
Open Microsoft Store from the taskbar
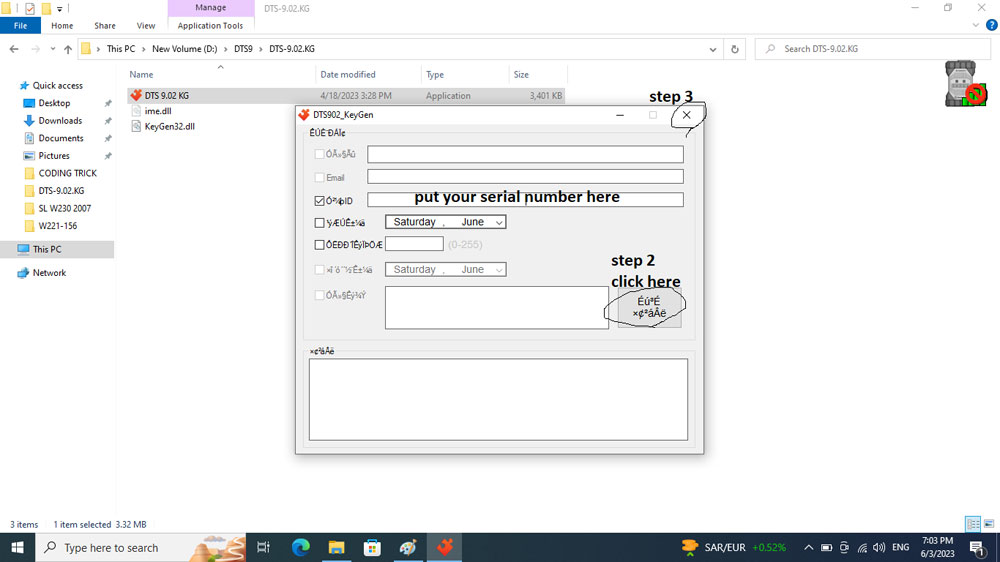(372, 547)
